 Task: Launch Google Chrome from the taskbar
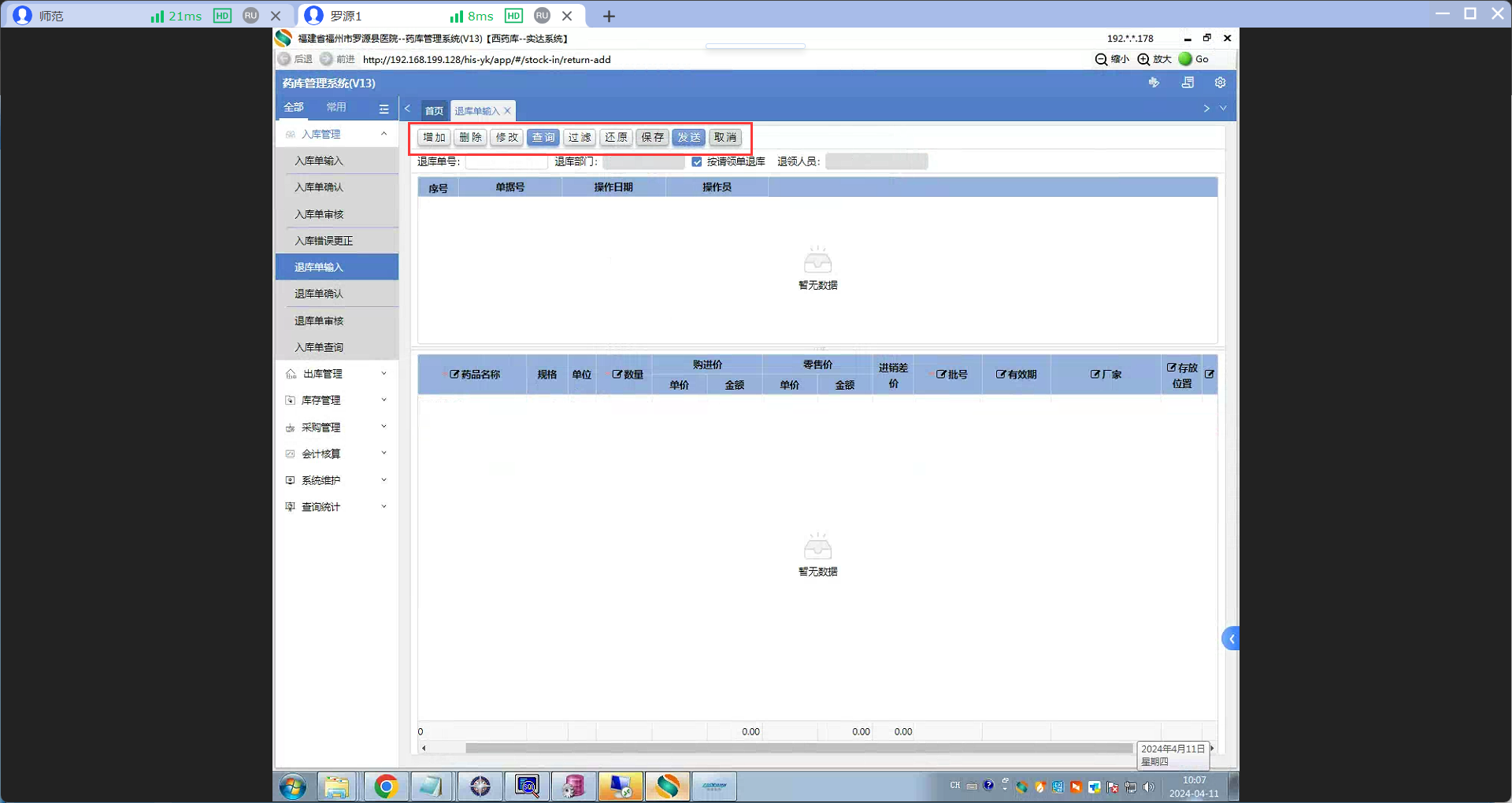tap(386, 786)
